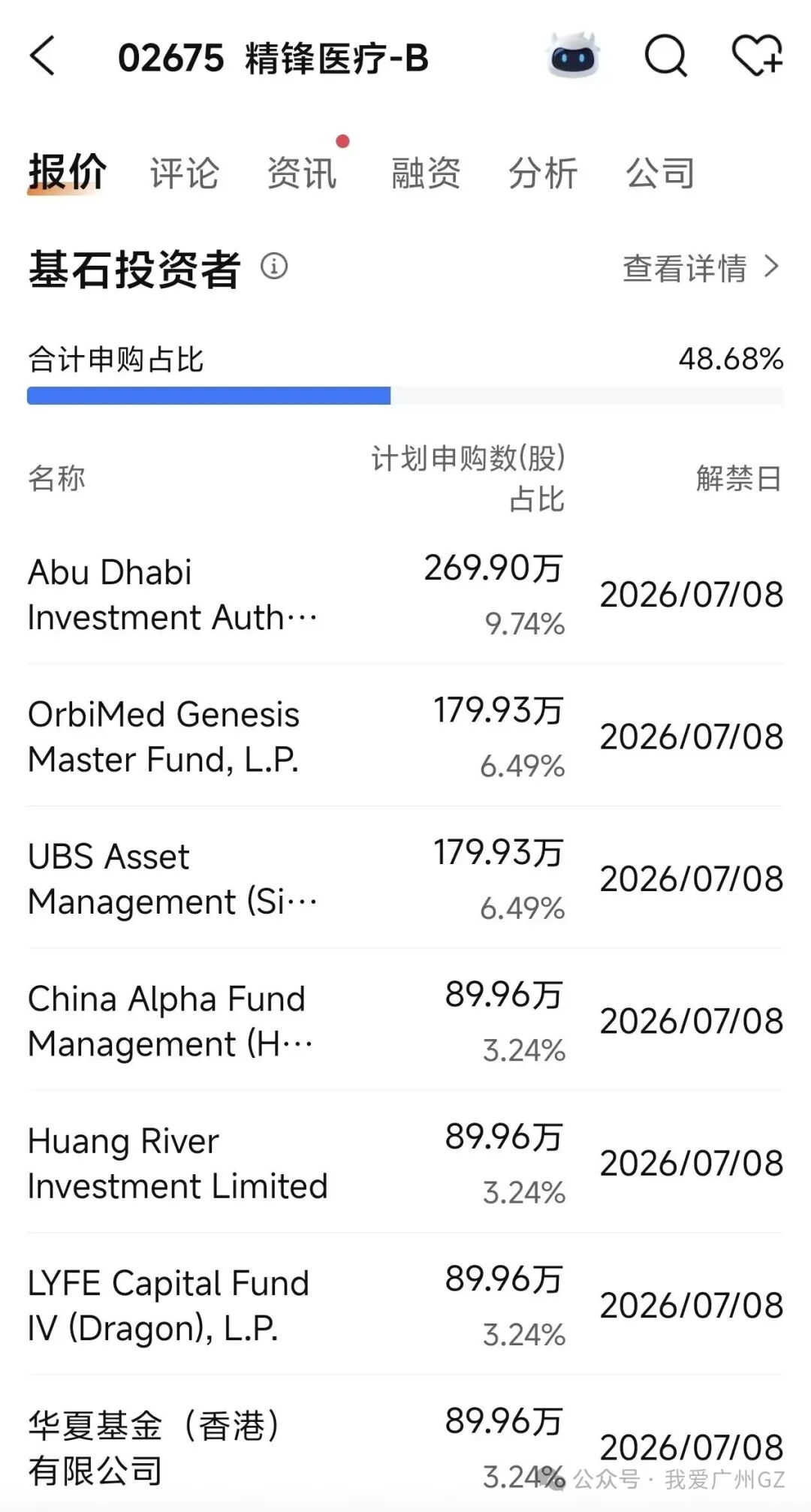Screen dimensions: 811x1512
Task: Tap the cornerstone investors info icon
Action: pos(274,267)
